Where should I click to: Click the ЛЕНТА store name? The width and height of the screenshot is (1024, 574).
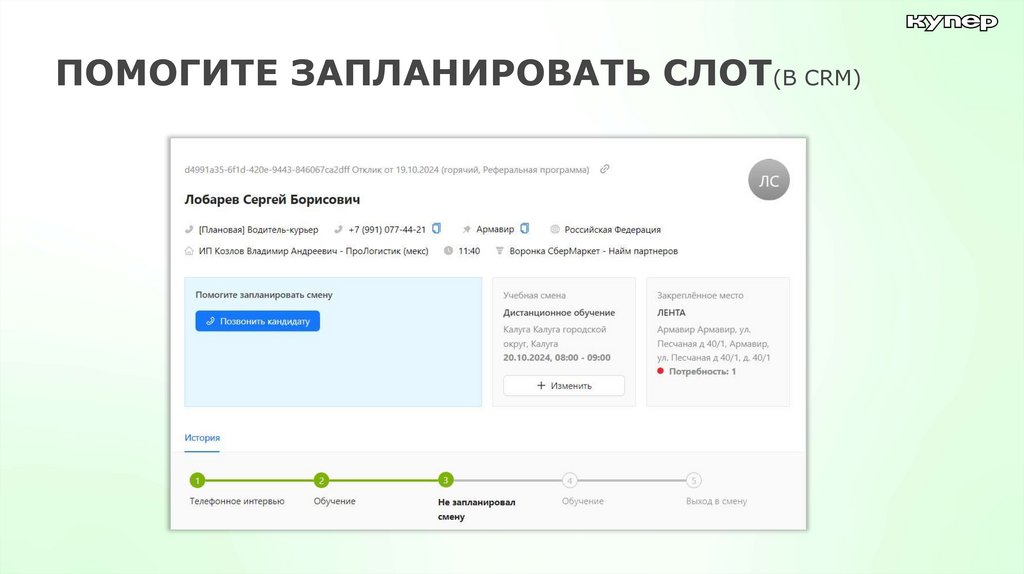[x=671, y=312]
